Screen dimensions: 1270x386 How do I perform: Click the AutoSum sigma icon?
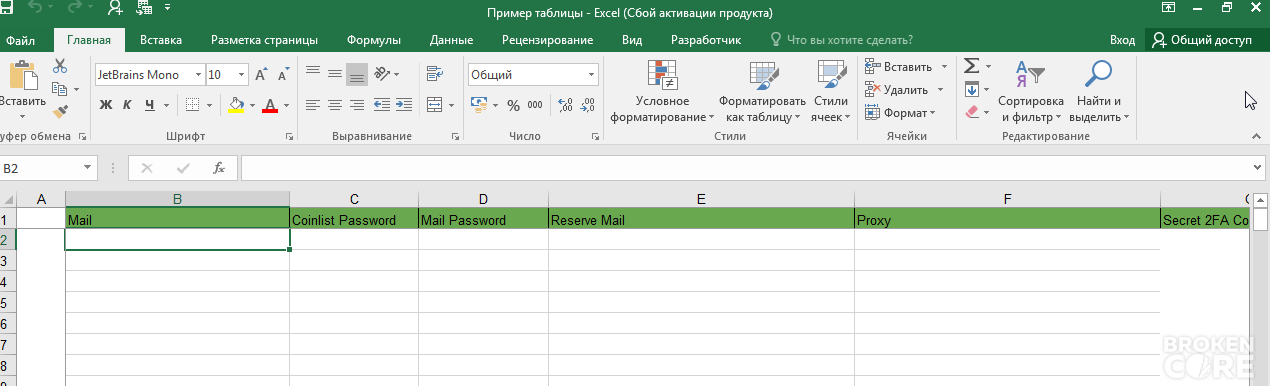click(x=971, y=66)
